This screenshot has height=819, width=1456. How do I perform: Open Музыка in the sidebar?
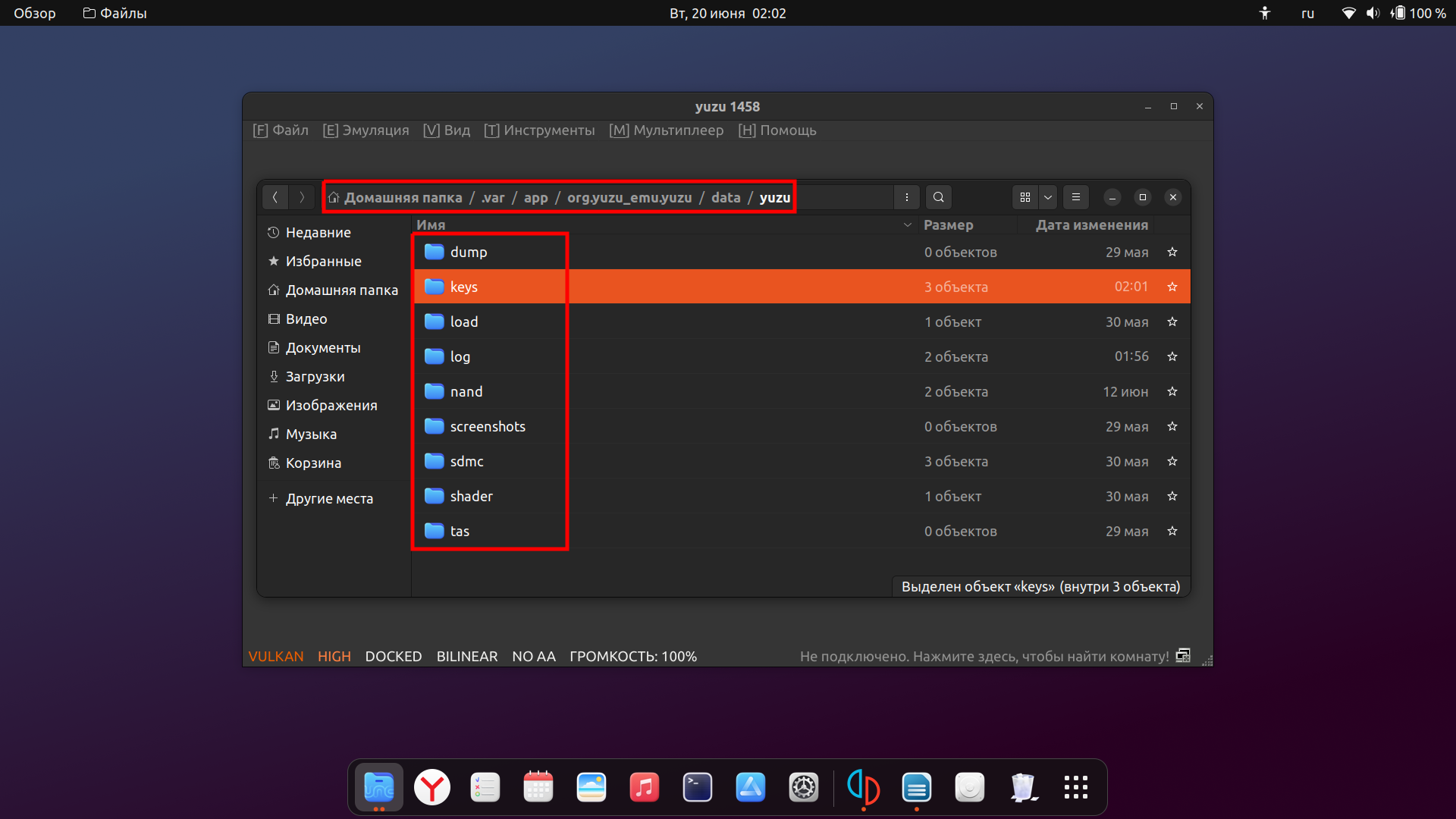point(334,434)
